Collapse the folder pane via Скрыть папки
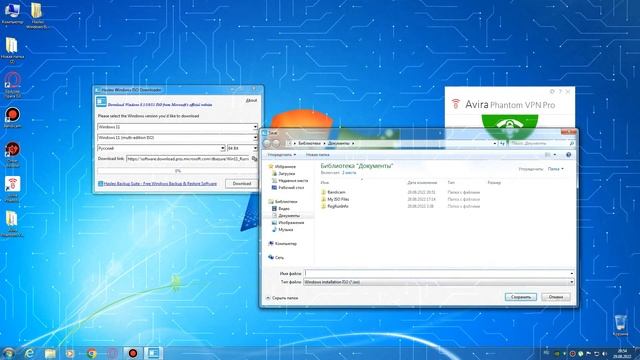This screenshot has height=360, width=640. tap(282, 298)
